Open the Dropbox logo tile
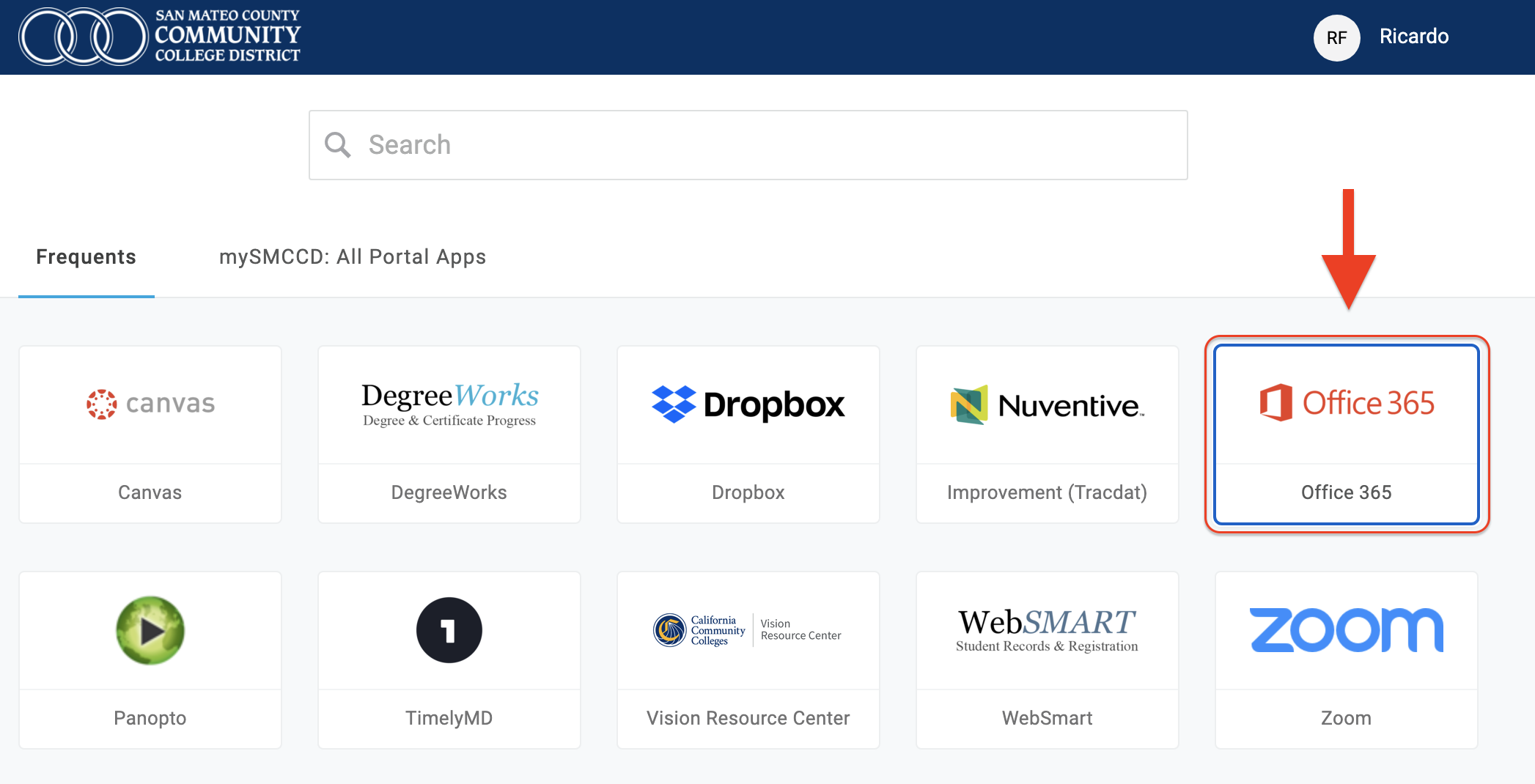The image size is (1535, 784). 748,404
